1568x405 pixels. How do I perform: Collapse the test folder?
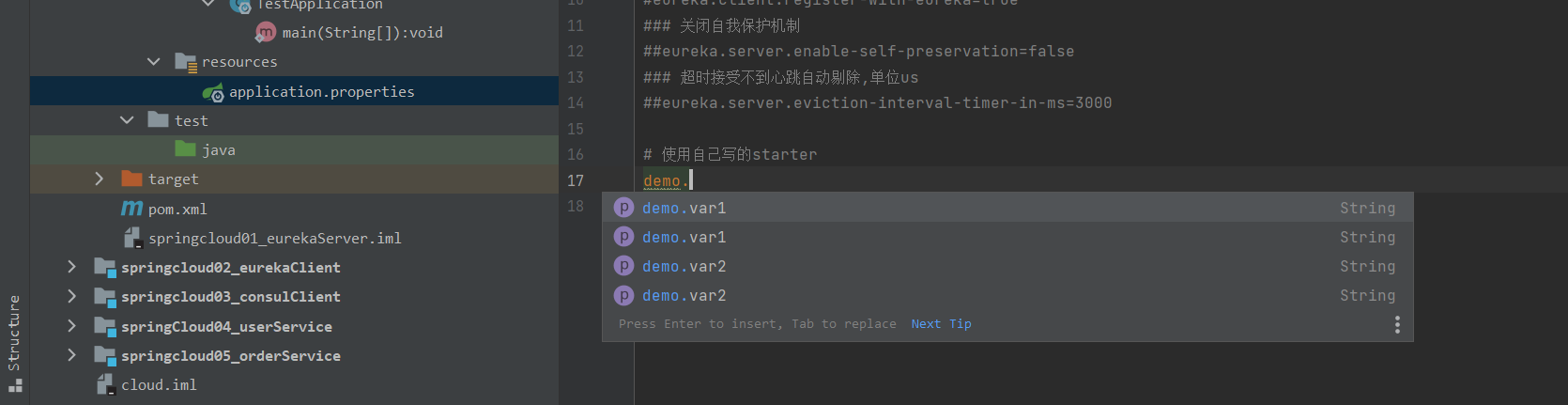127,120
